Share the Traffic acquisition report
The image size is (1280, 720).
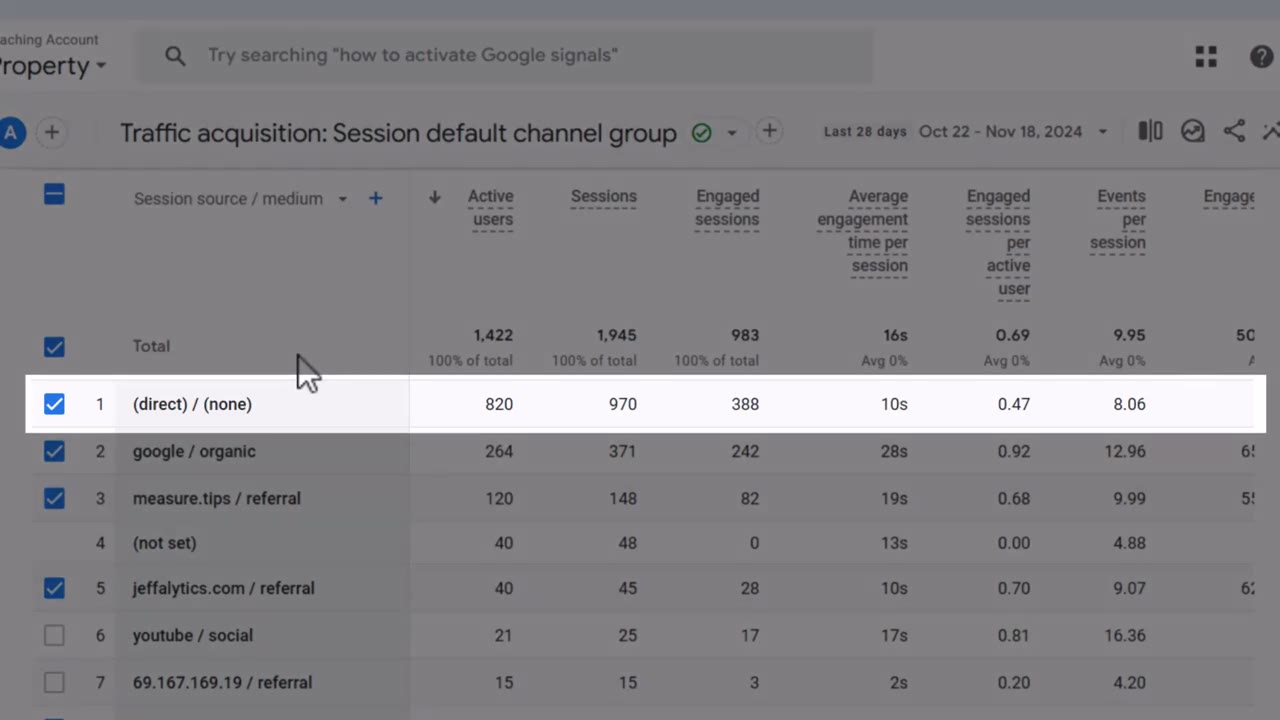coord(1234,131)
